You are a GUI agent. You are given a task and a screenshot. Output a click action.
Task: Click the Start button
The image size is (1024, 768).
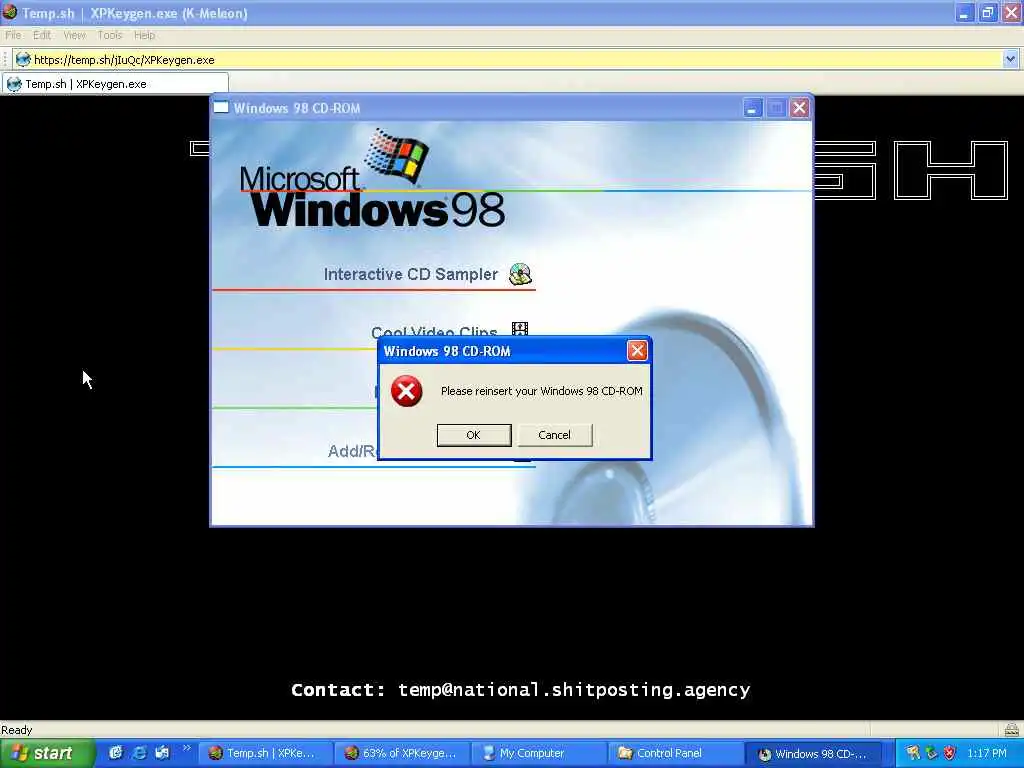pyautogui.click(x=46, y=753)
